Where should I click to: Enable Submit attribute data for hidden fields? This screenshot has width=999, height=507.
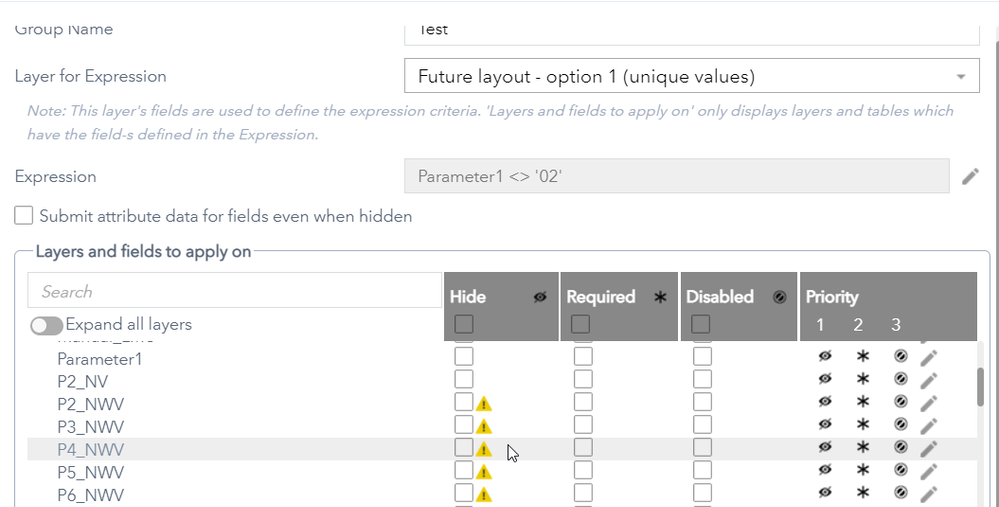click(x=25, y=216)
